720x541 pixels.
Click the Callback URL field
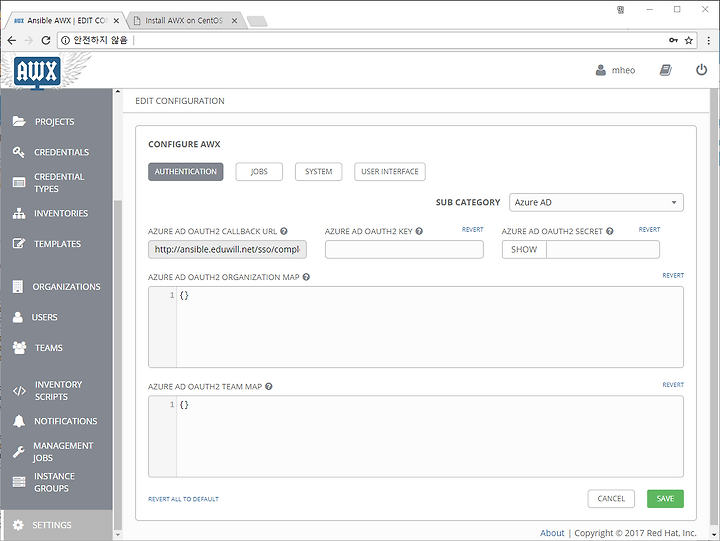[227, 249]
